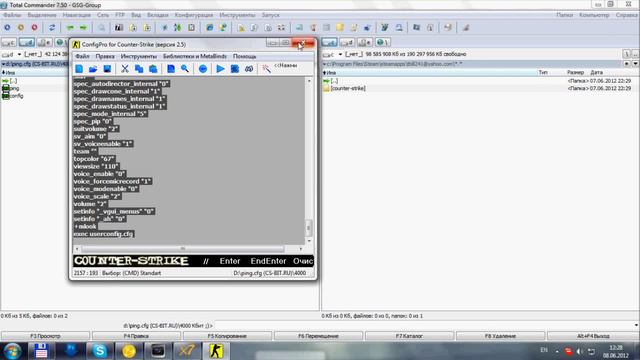640x360 pixels.
Task: Open Skype from the taskbar
Action: (x=99, y=351)
